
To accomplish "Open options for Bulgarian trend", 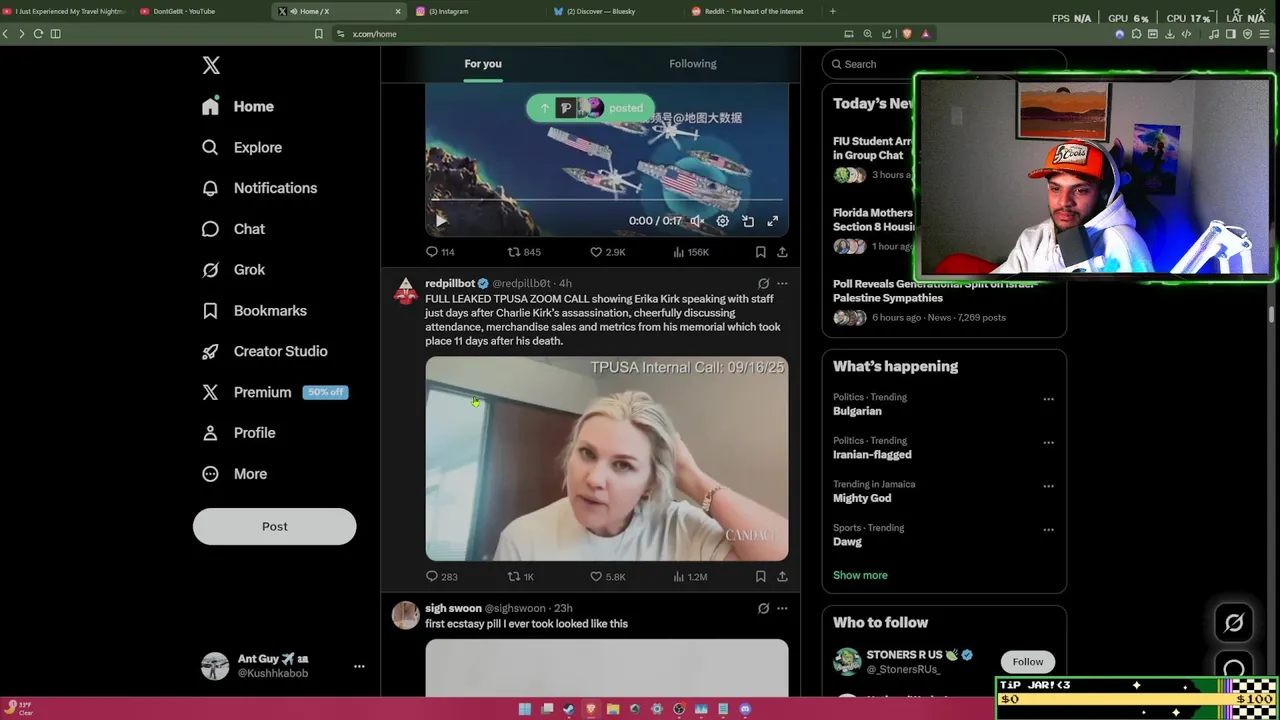I will coord(1048,399).
